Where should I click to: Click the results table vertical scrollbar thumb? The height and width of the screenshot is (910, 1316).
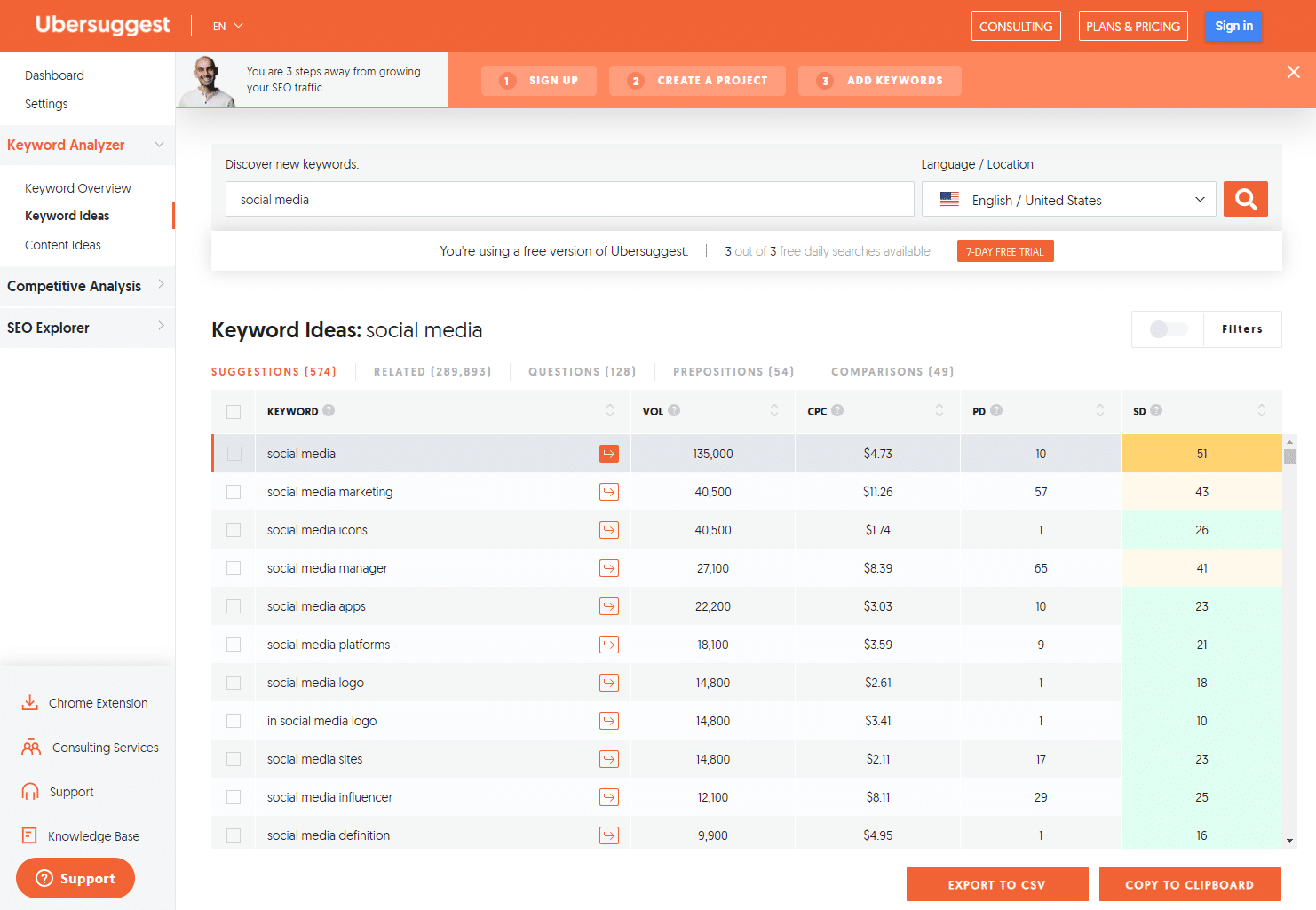coord(1289,457)
